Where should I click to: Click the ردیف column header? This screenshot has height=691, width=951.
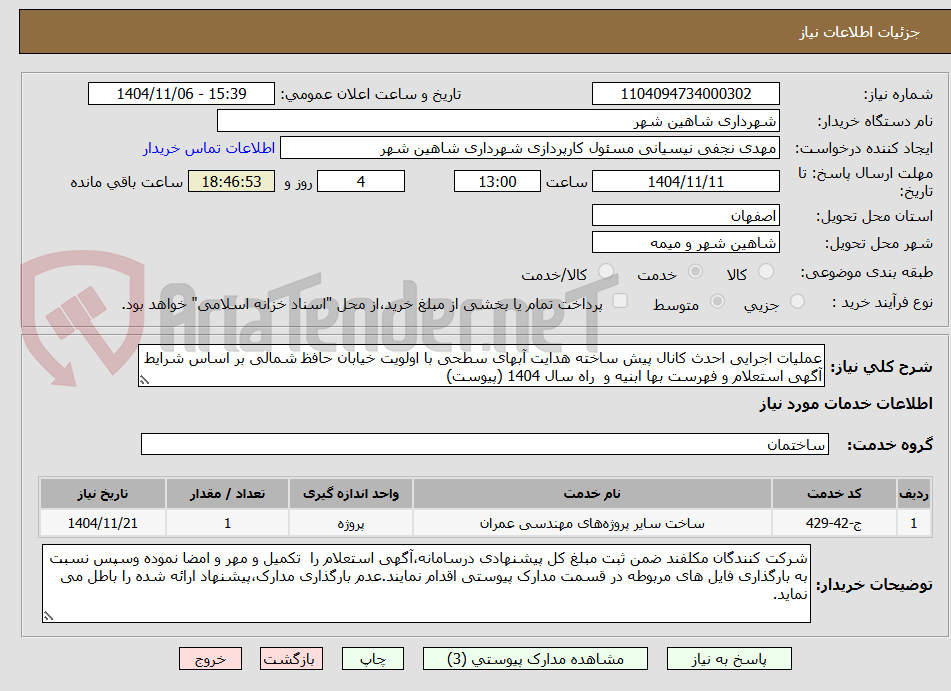913,494
